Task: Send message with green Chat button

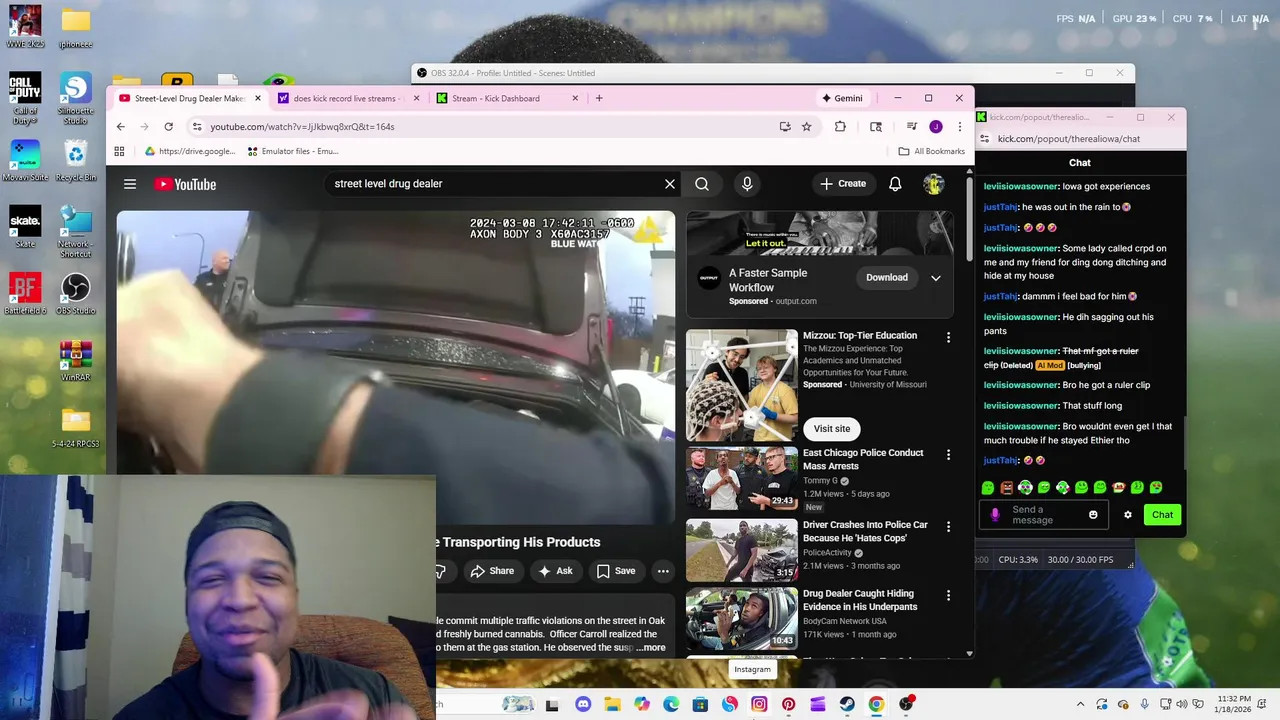Action: 1162,515
